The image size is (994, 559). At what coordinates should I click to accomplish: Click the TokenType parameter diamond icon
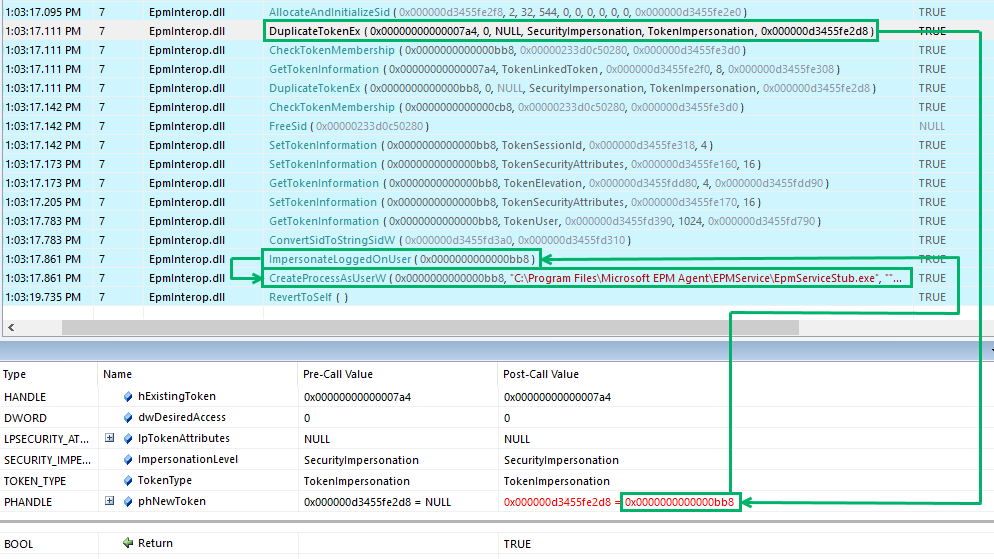[128, 480]
